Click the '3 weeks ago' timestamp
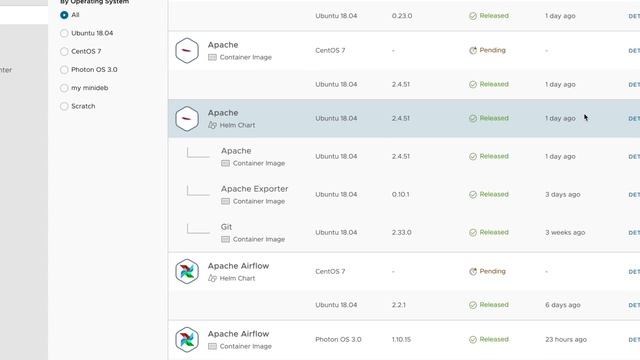This screenshot has width=640, height=360. click(x=565, y=233)
